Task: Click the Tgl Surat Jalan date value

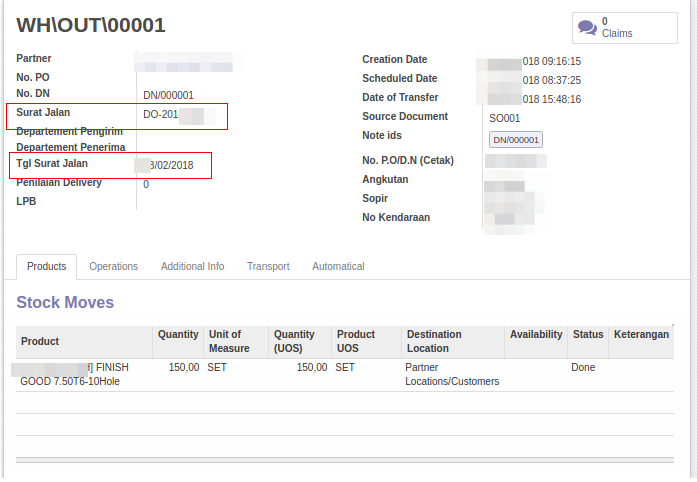Action: coord(171,165)
